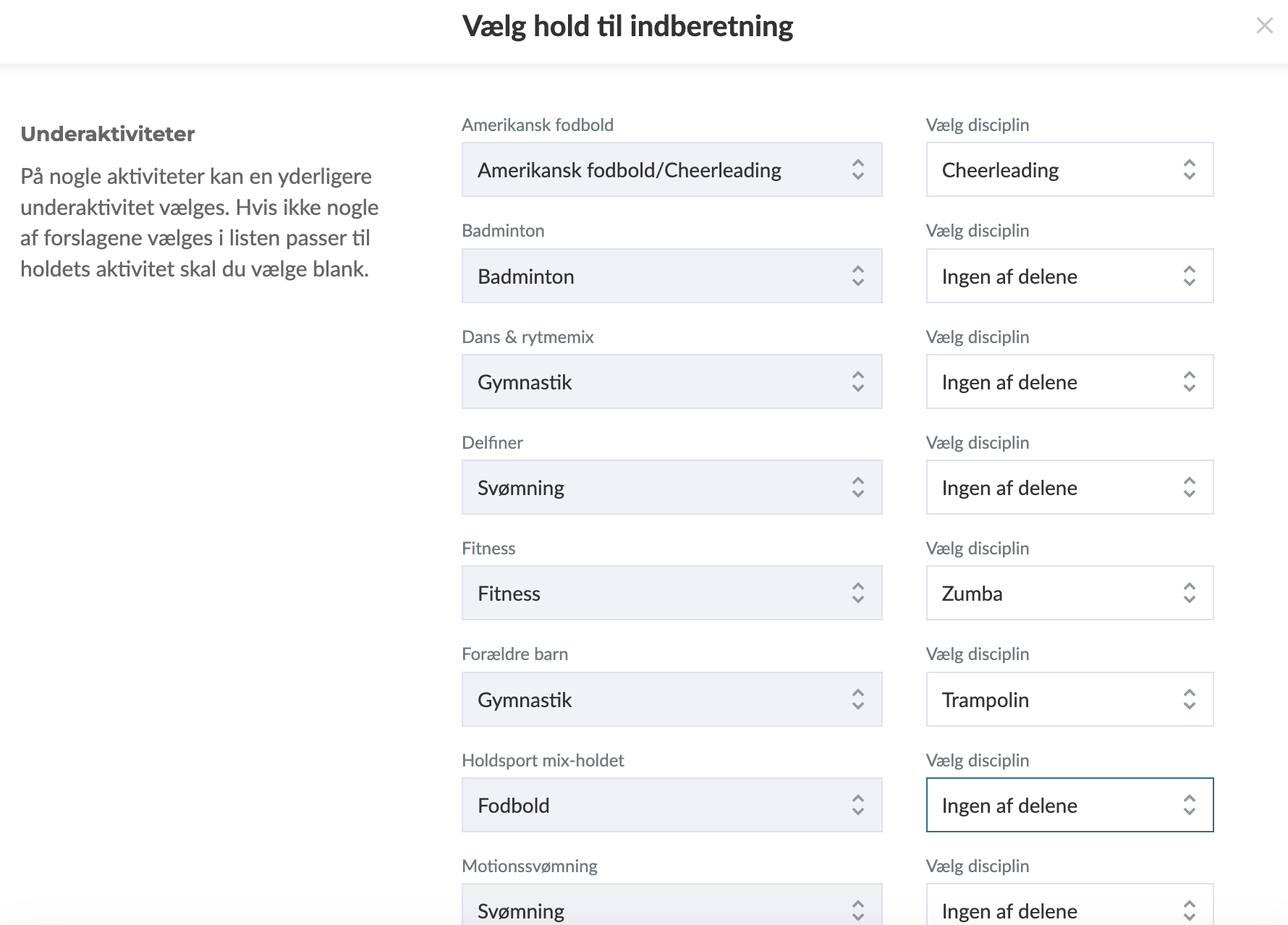1288x925 pixels.
Task: Open the Delfiner Svømming activity dropdown
Action: (671, 487)
